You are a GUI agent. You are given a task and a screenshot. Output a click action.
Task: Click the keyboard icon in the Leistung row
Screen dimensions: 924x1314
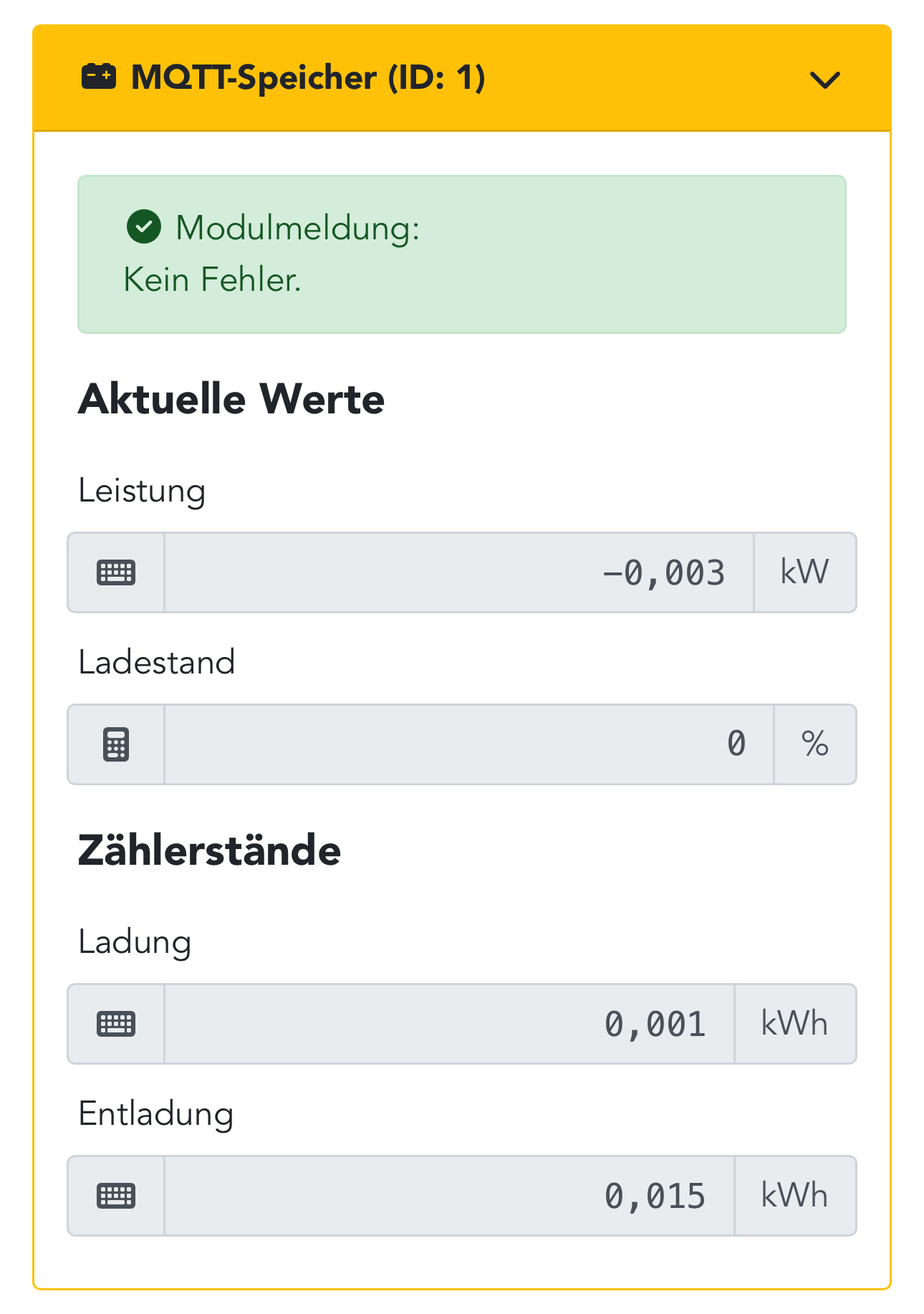coord(116,572)
